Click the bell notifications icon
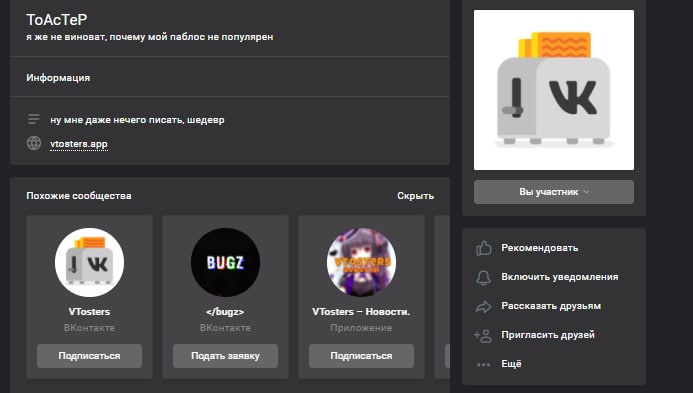 pos(484,277)
